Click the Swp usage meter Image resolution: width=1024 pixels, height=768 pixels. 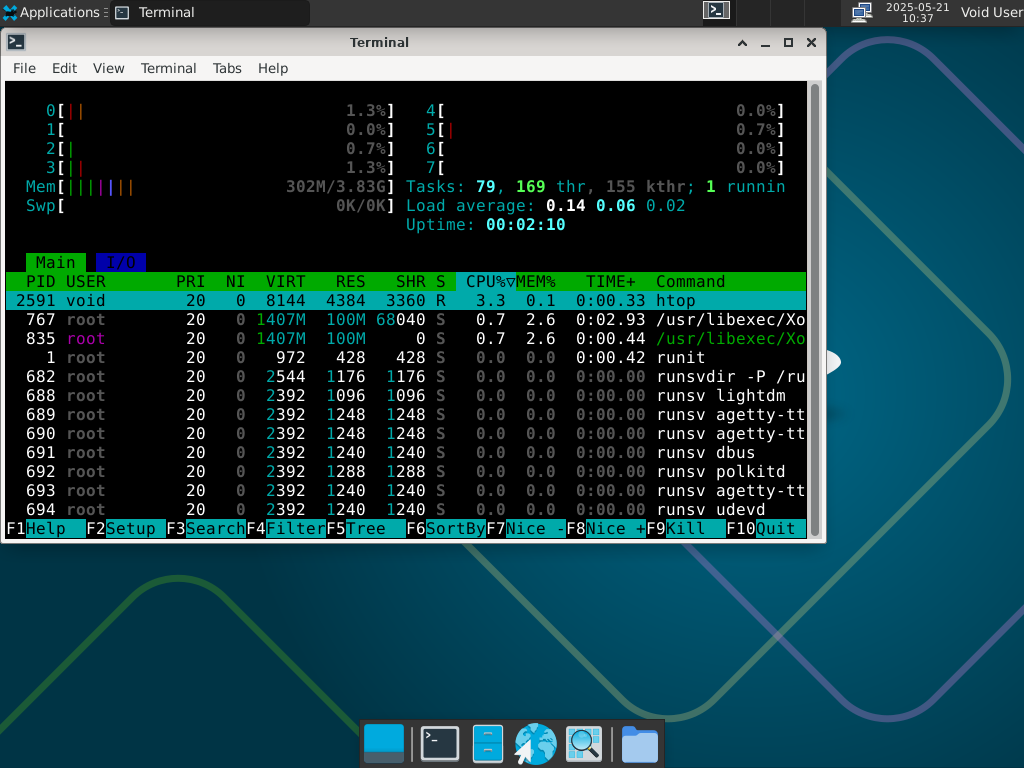(210, 206)
